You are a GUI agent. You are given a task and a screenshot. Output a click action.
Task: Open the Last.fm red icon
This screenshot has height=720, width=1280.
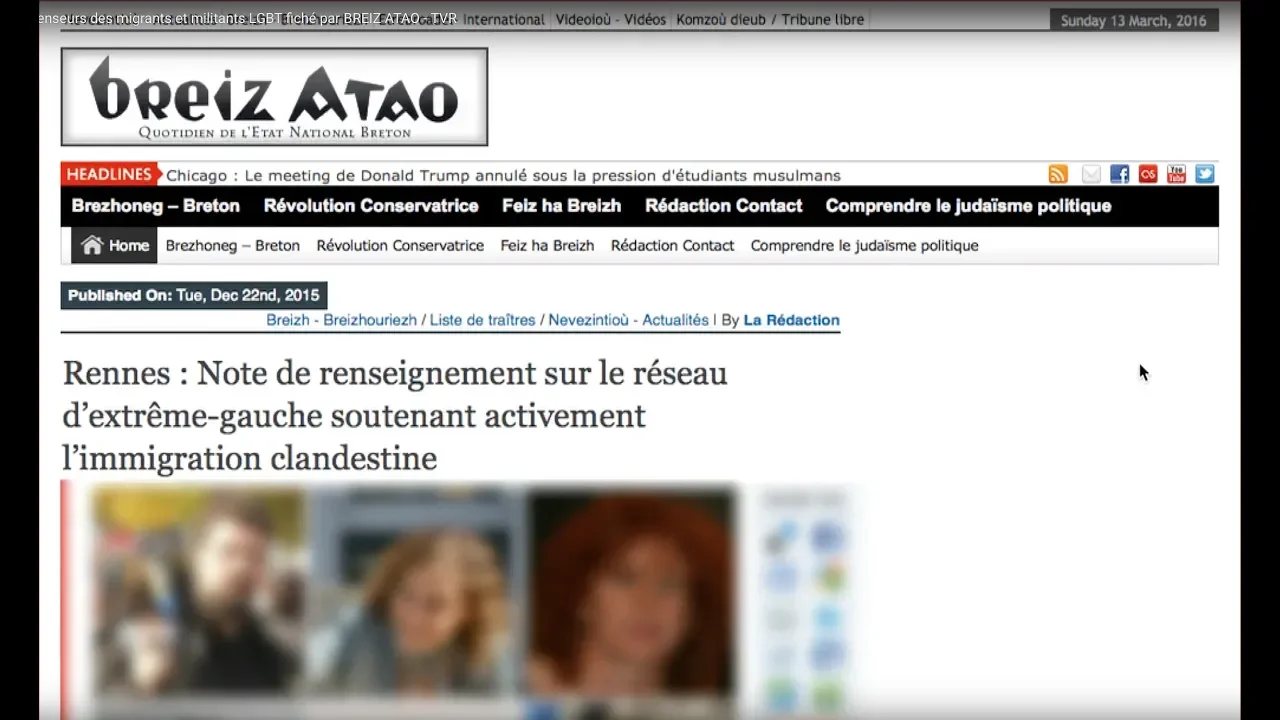(x=1148, y=174)
